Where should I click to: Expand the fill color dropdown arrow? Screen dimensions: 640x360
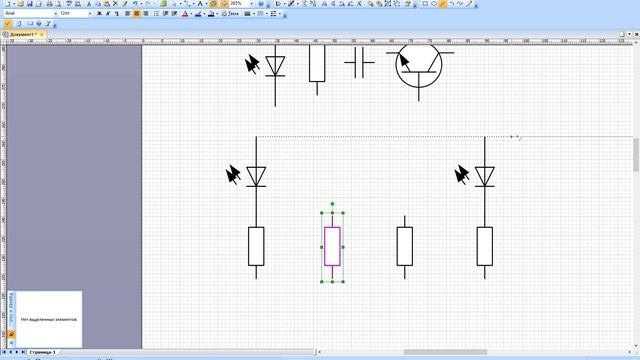(x=217, y=13)
